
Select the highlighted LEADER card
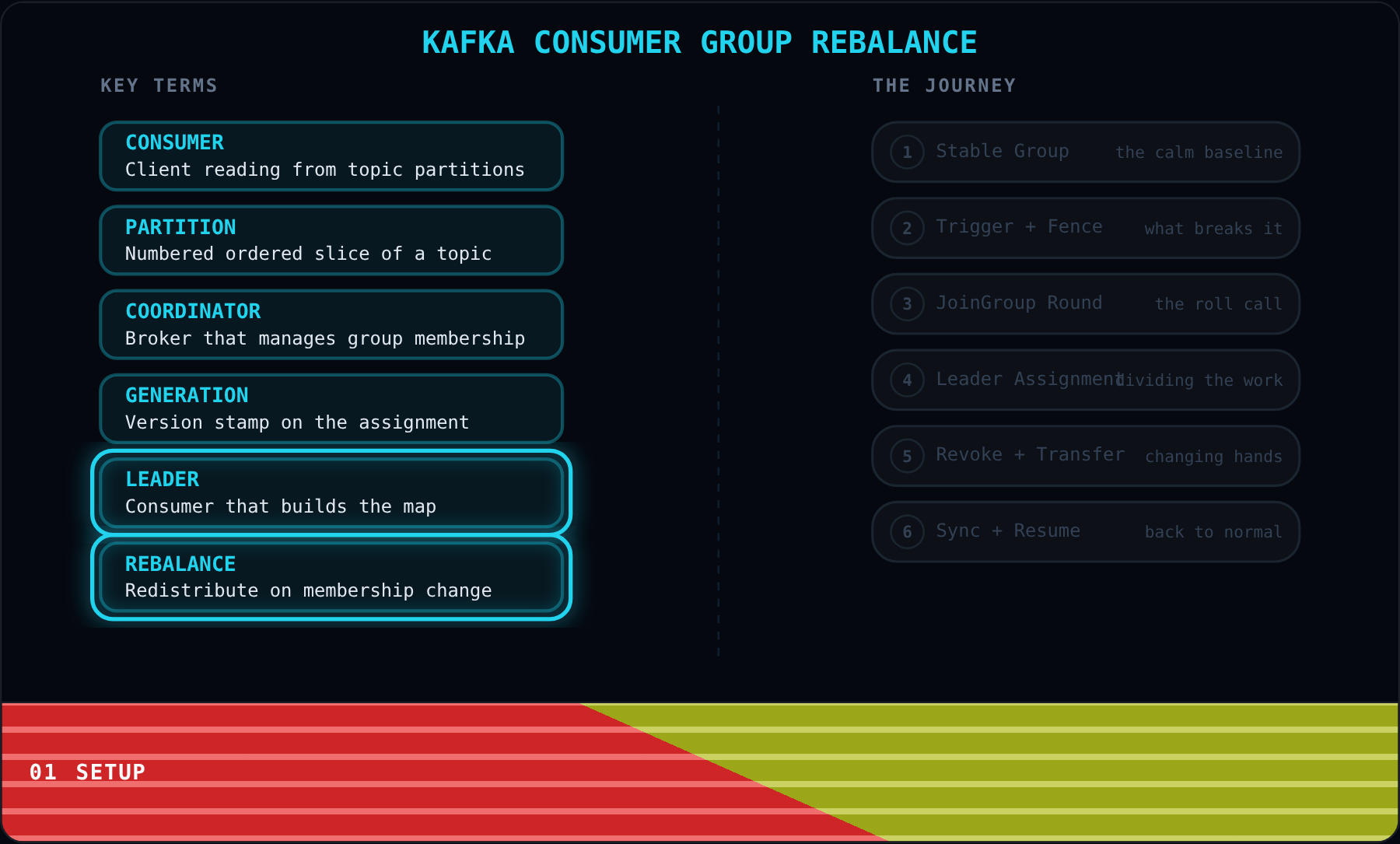click(331, 492)
